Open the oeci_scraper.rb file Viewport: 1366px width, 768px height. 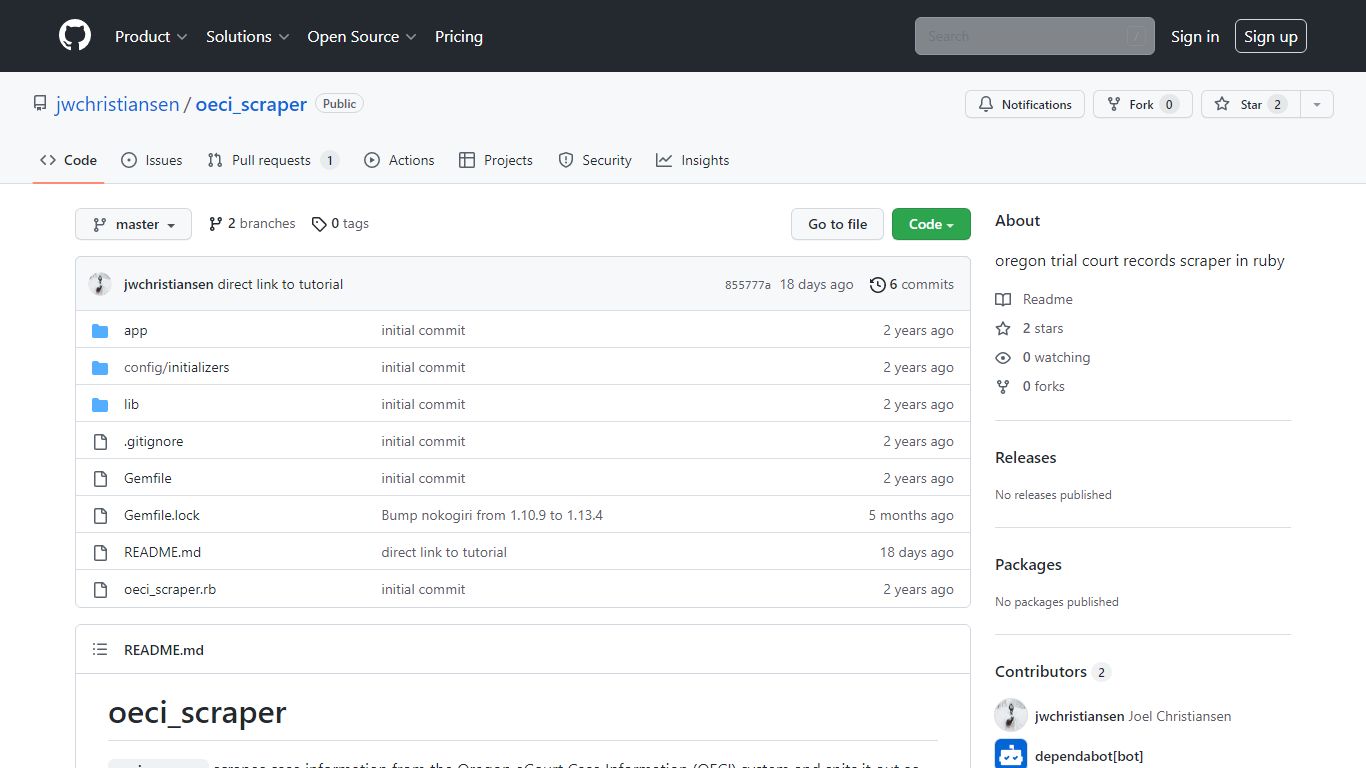point(170,589)
